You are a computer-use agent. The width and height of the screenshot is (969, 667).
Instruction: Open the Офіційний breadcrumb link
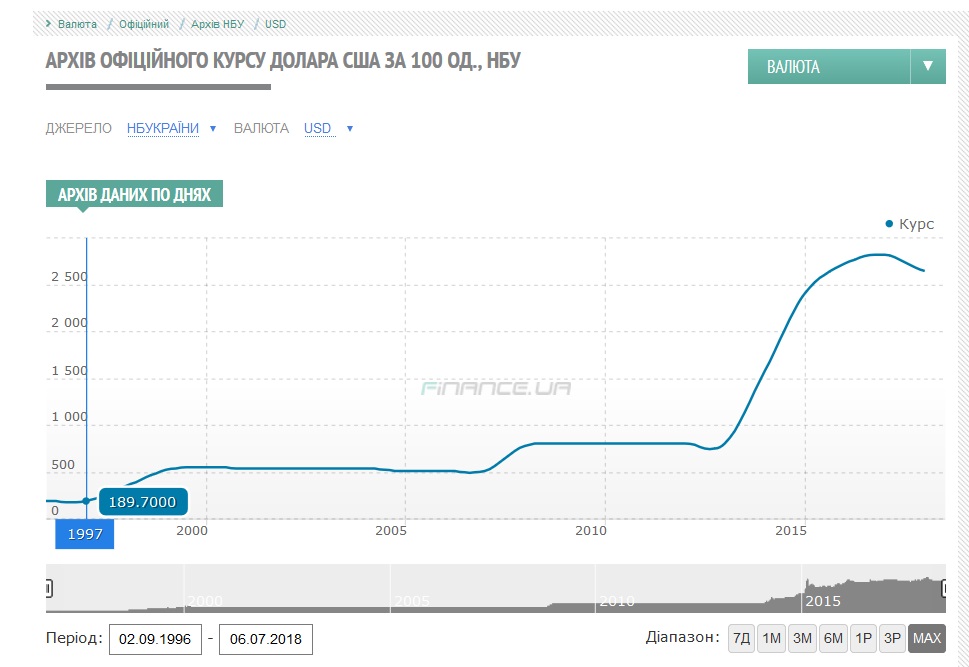[144, 24]
